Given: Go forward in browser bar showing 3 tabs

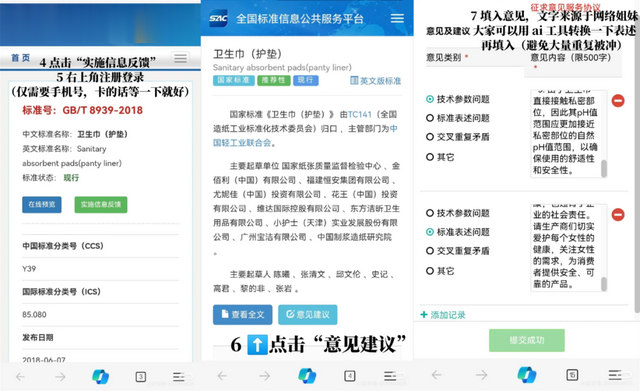Looking at the screenshot, I should click(60, 376).
